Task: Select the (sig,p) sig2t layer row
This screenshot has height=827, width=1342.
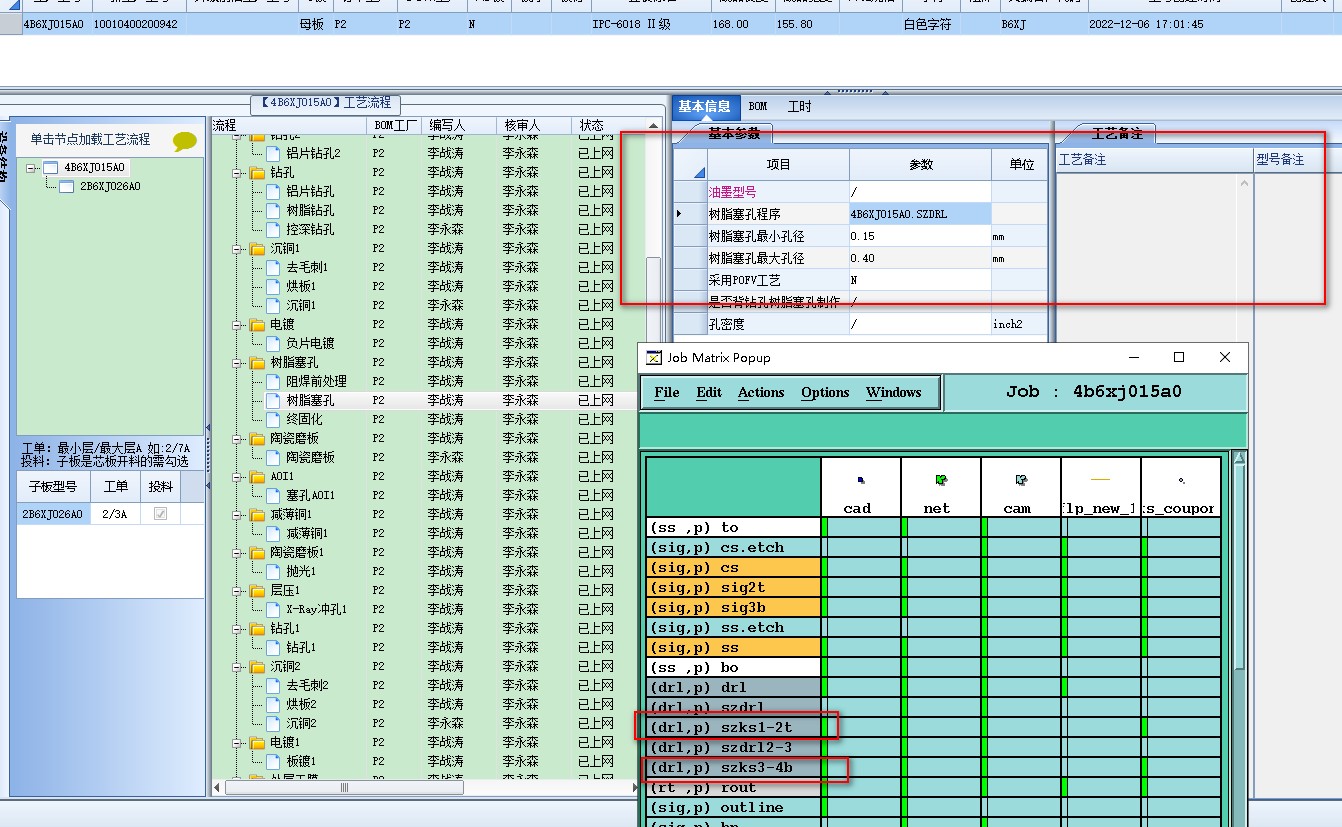Action: pos(733,587)
